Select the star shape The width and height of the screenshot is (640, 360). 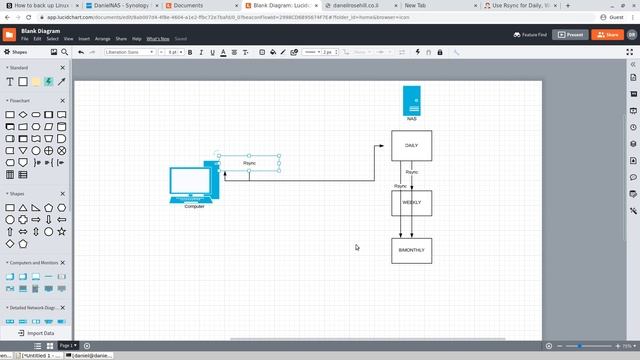tap(61, 232)
